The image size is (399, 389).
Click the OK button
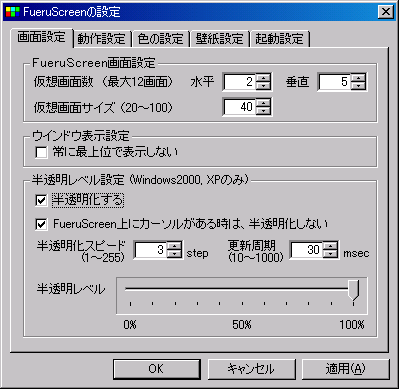point(156,369)
